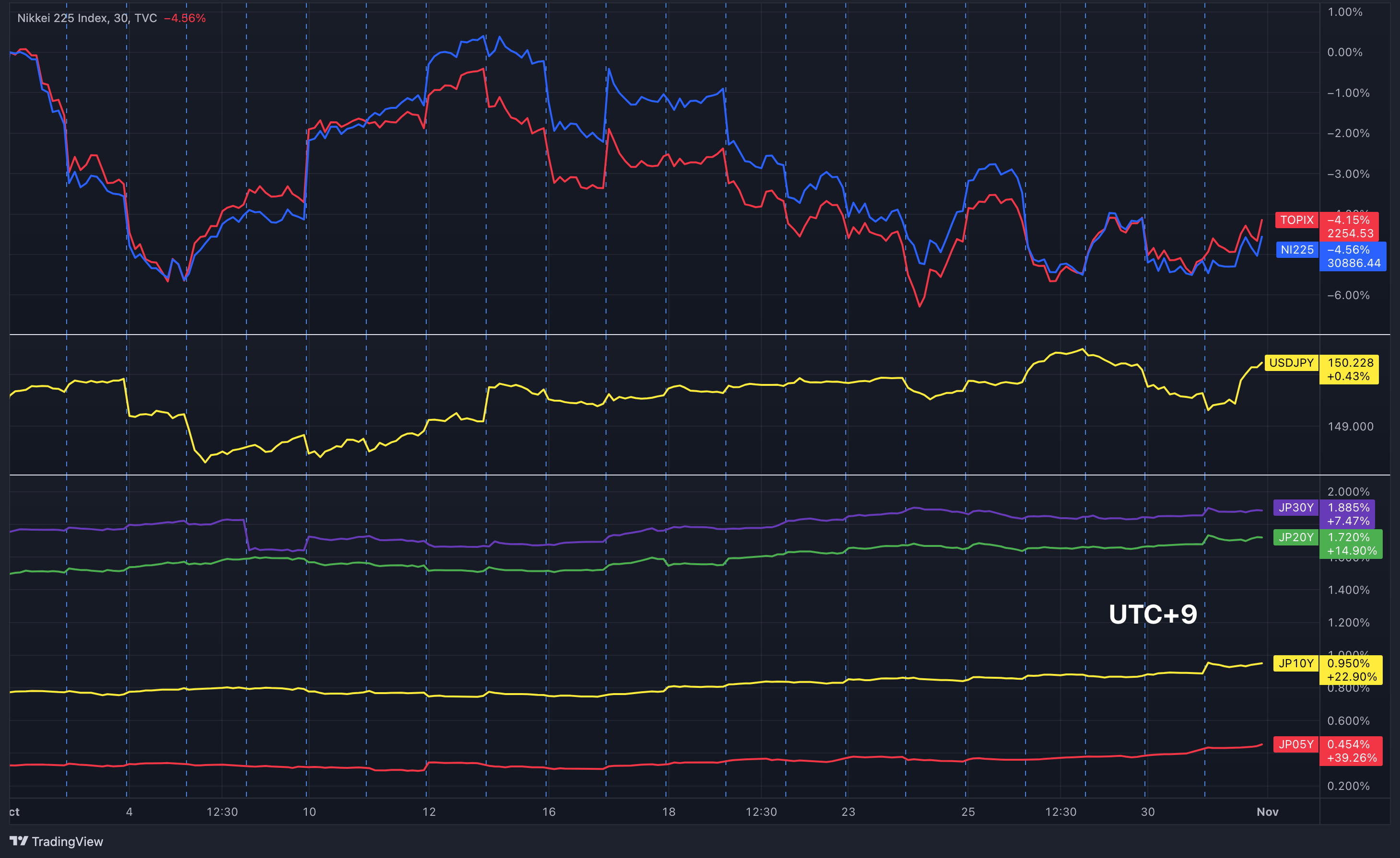The image size is (1400, 858).
Task: Click the 16 date label on time axis
Action: coord(548,812)
